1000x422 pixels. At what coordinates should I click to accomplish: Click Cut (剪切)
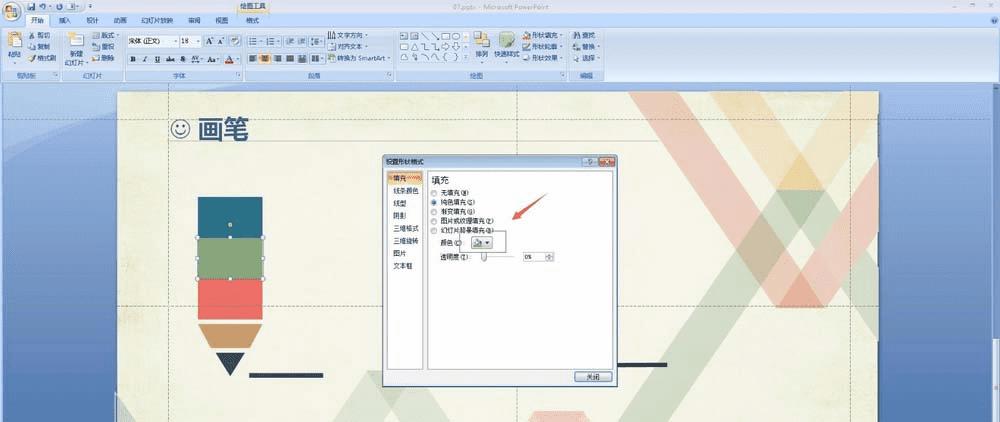point(39,35)
